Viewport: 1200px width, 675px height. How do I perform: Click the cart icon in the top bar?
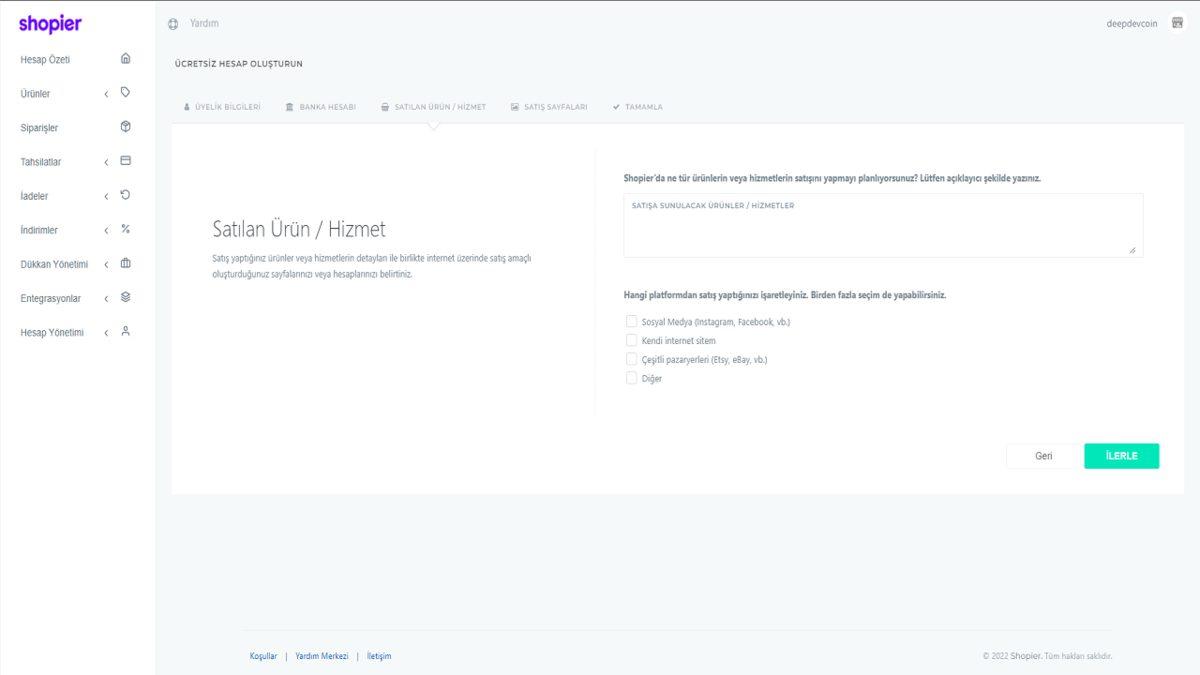[1178, 22]
